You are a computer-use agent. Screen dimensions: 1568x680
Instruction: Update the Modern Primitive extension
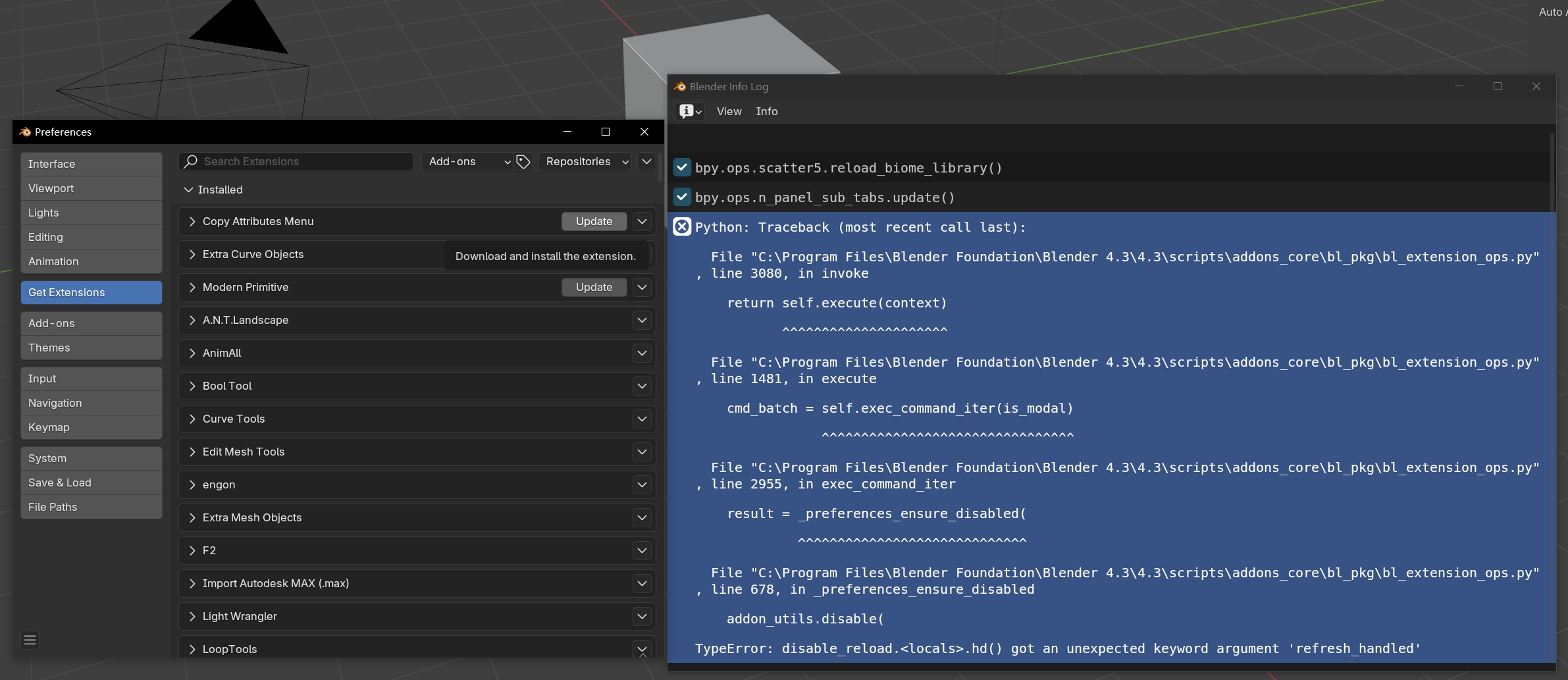pos(593,287)
